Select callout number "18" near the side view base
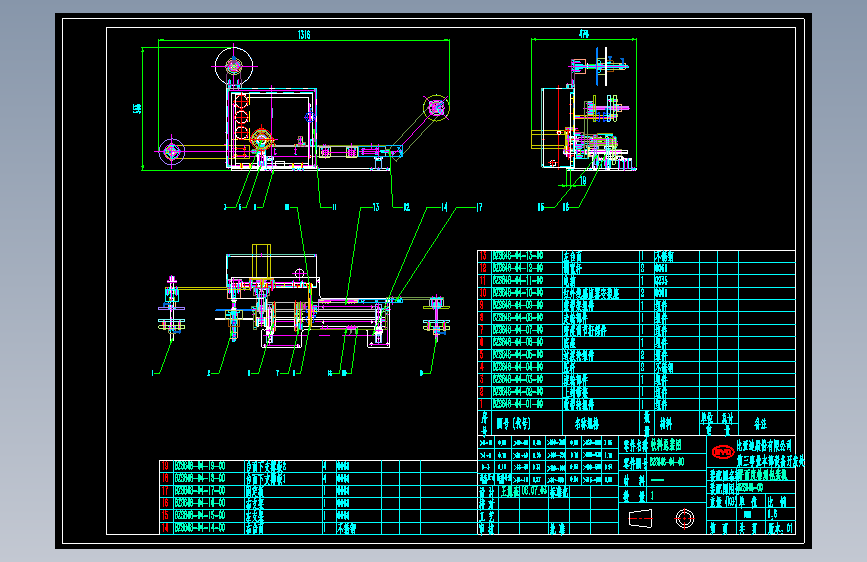867x562 pixels. click(583, 181)
